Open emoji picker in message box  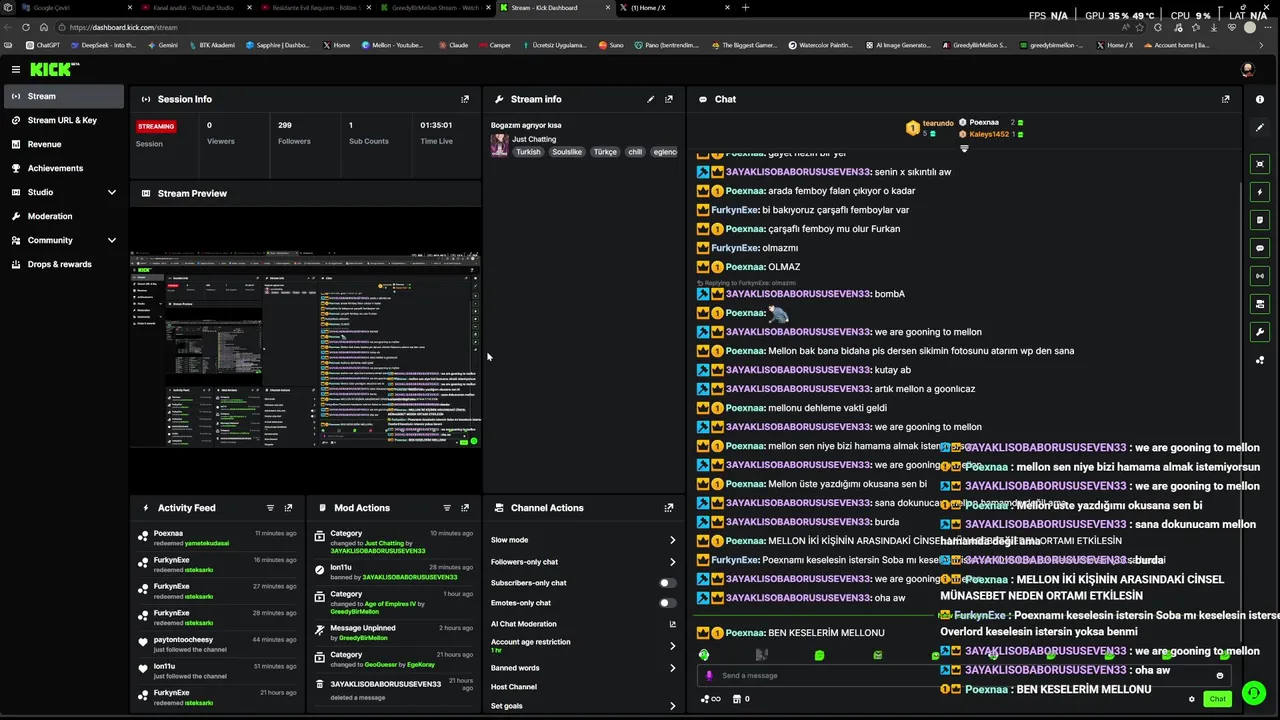pyautogui.click(x=1220, y=675)
